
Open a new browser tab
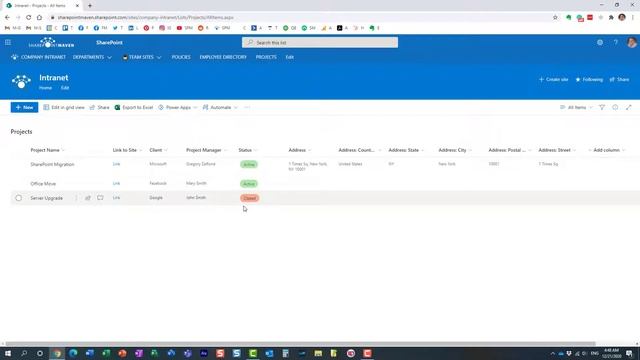pos(90,6)
